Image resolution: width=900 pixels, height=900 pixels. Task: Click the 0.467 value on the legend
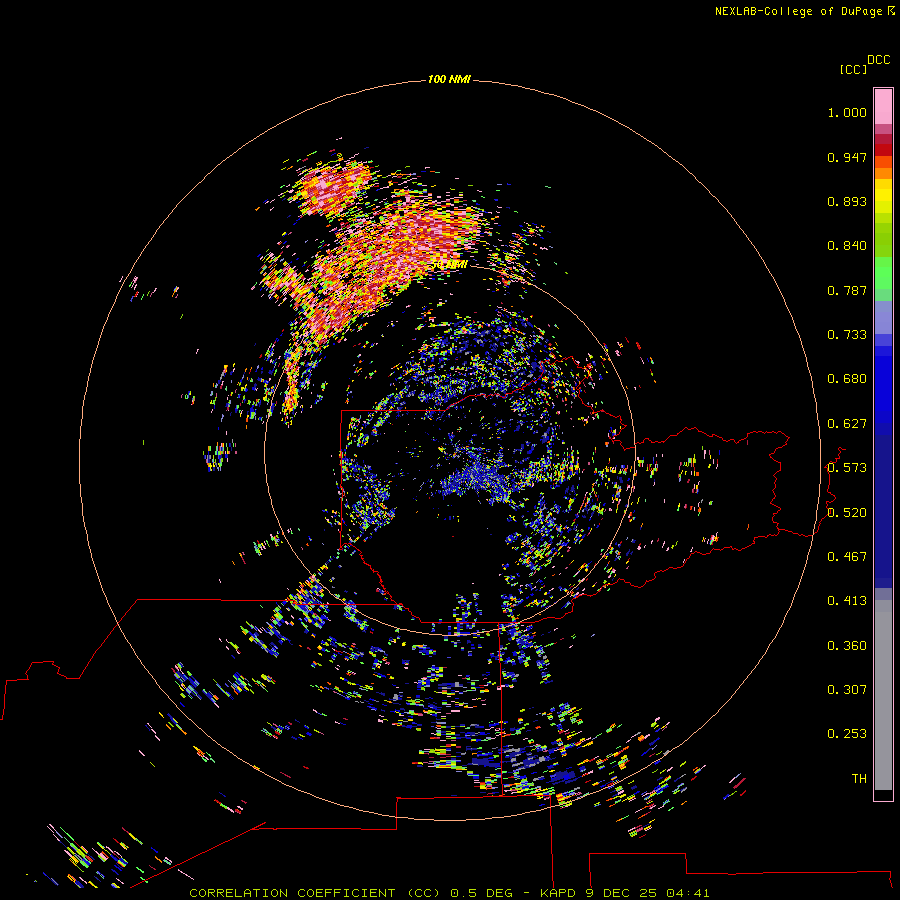[x=847, y=557]
